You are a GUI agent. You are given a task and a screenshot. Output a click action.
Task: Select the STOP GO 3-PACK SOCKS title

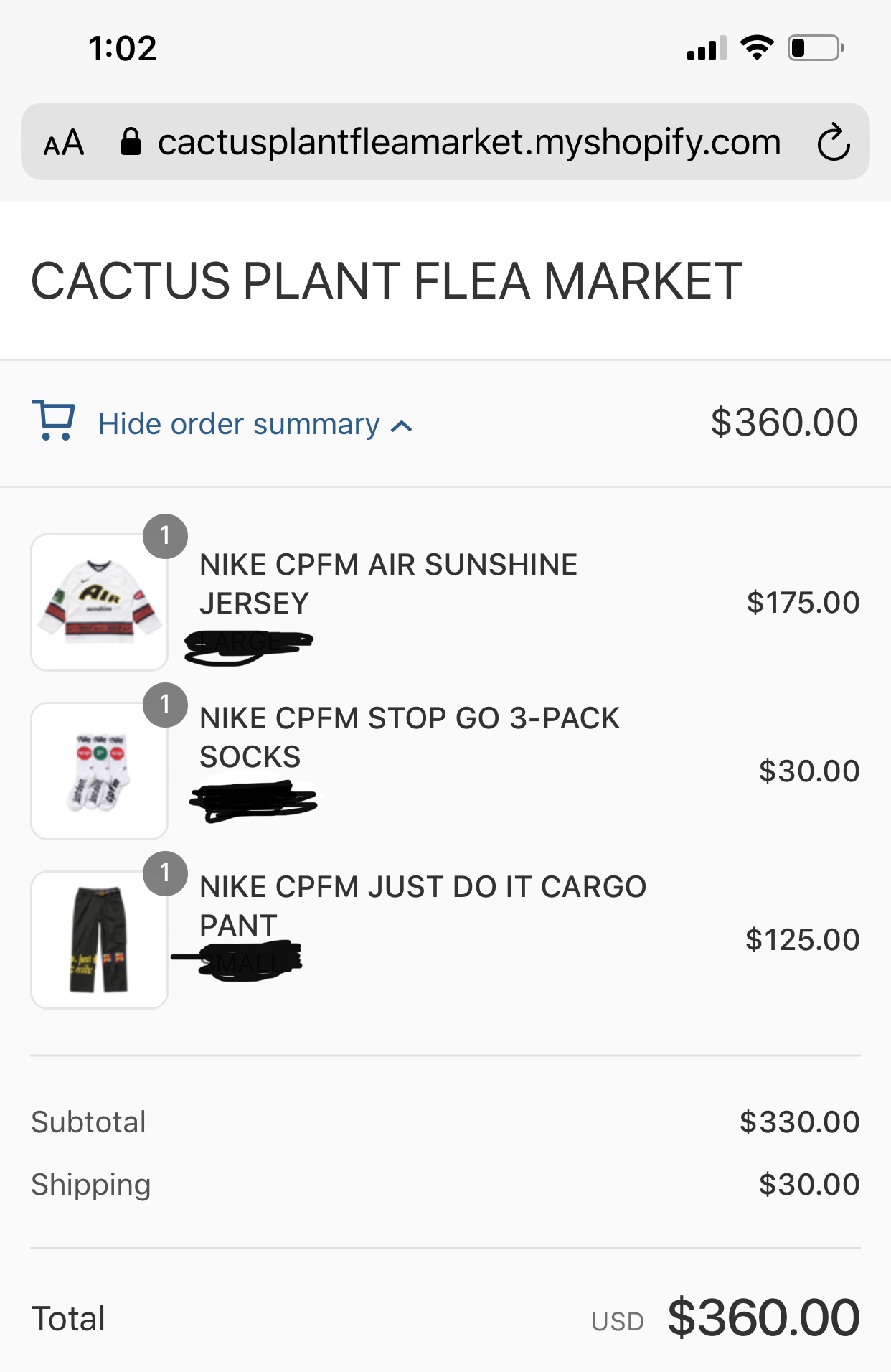409,737
